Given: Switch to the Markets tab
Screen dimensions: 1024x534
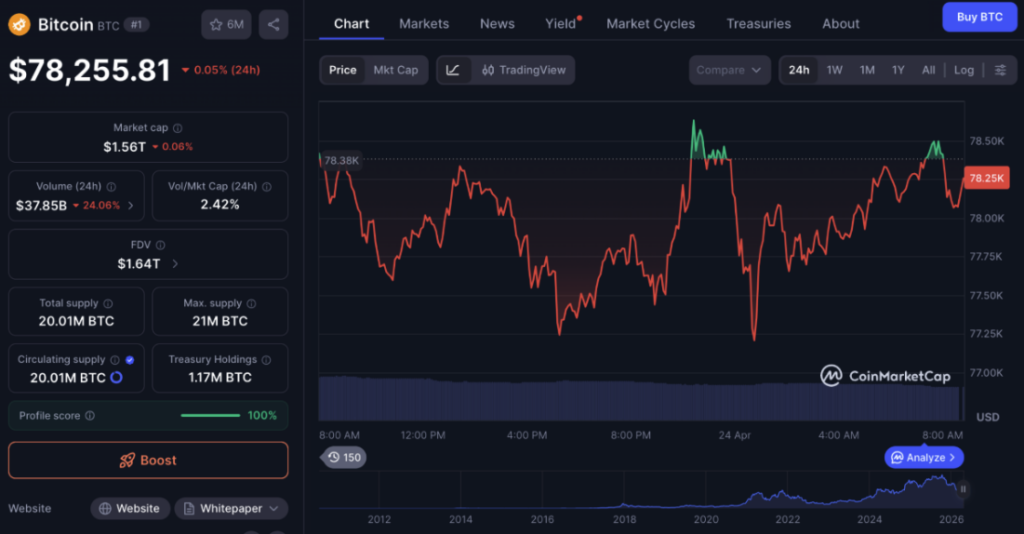Looking at the screenshot, I should pos(424,23).
